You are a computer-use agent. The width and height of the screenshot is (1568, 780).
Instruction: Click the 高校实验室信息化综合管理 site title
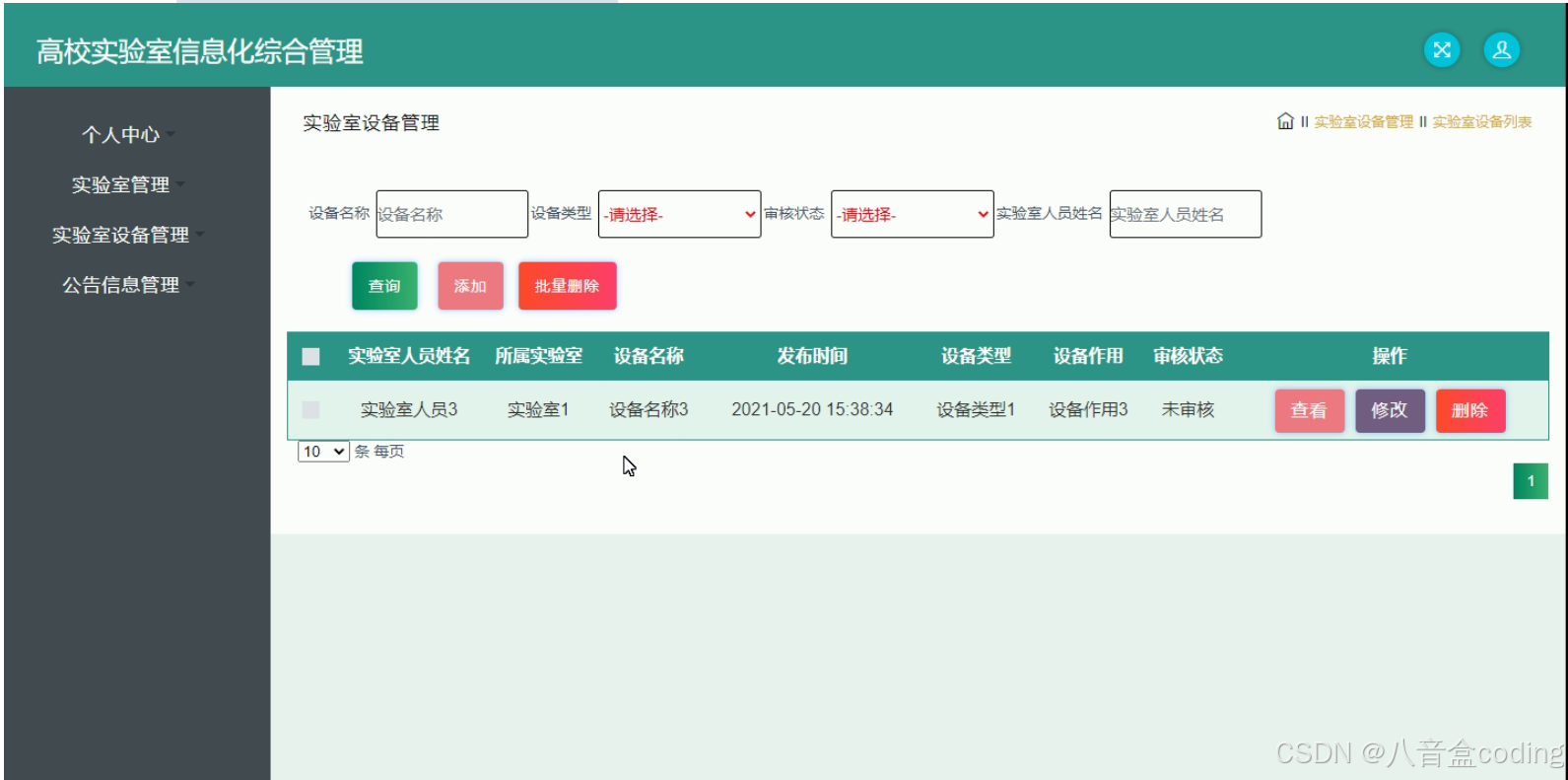pyautogui.click(x=200, y=51)
